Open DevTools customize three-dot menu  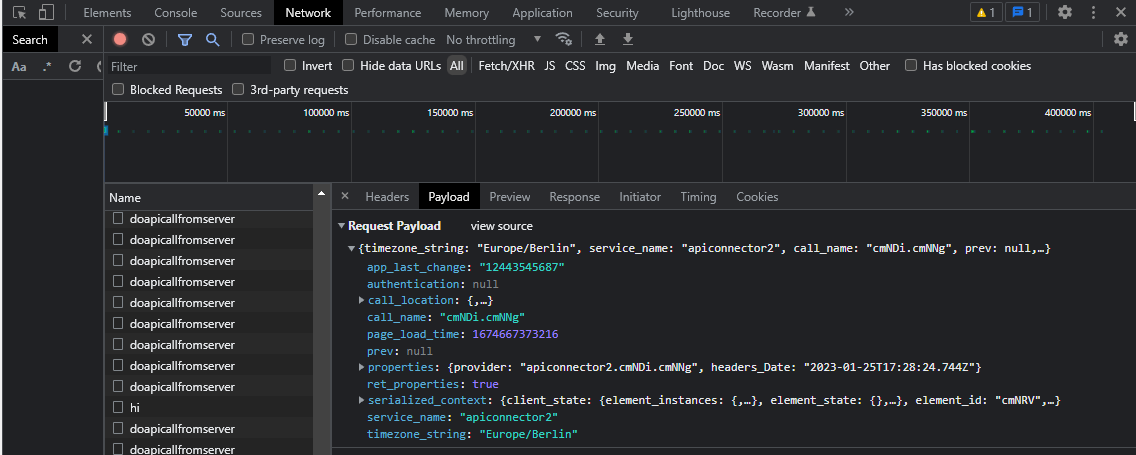(1093, 12)
